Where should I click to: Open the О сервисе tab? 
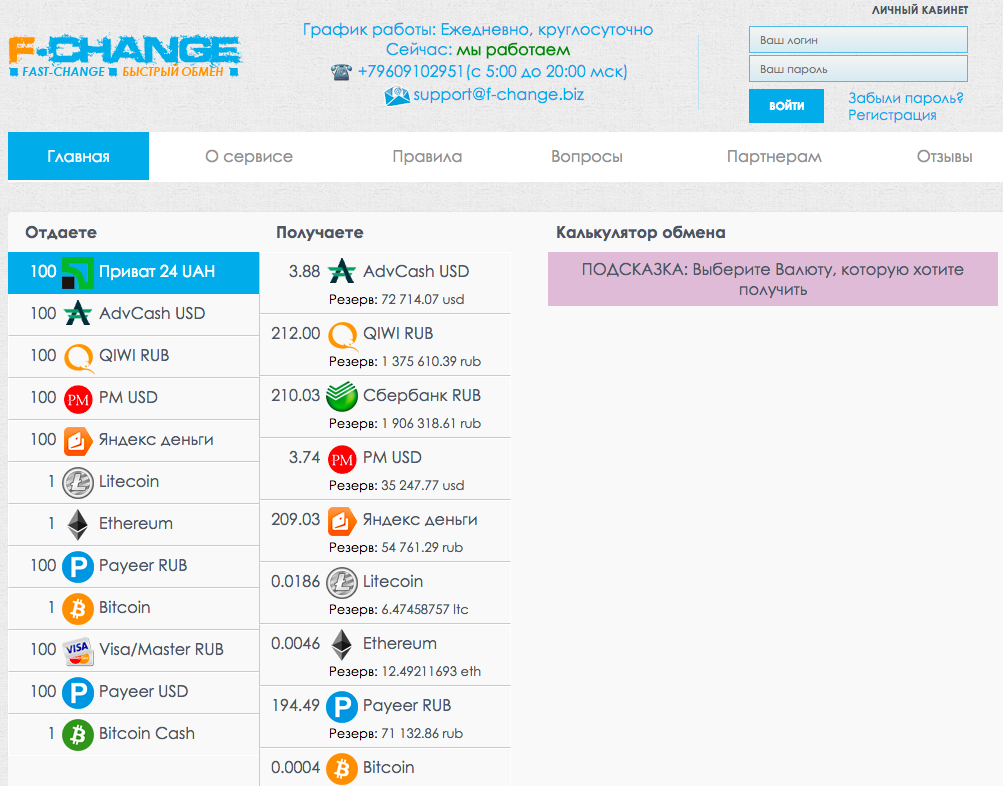click(249, 156)
